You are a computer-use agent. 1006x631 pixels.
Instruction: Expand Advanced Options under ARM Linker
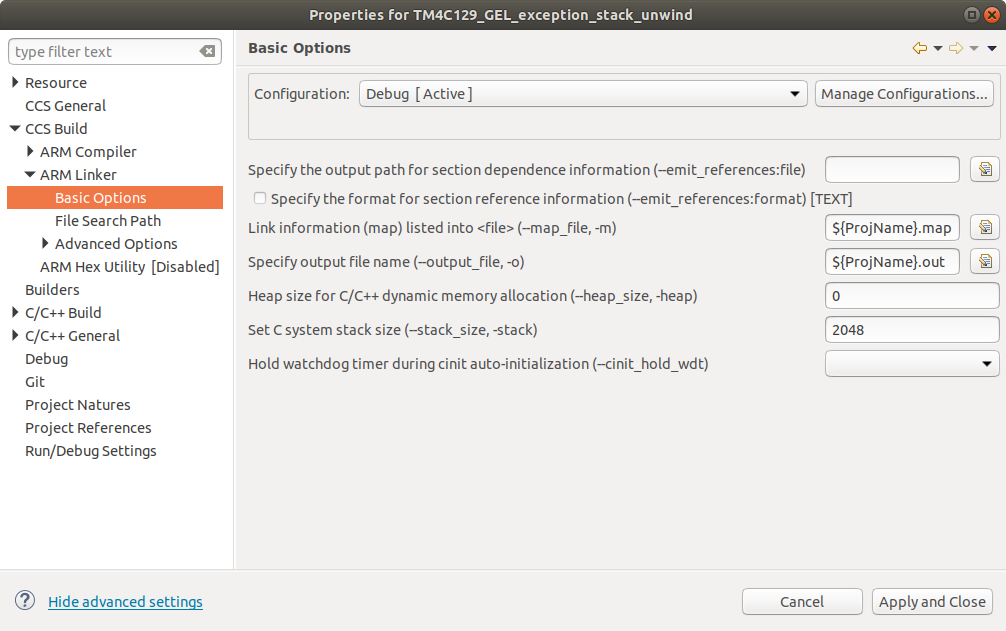[x=45, y=244]
